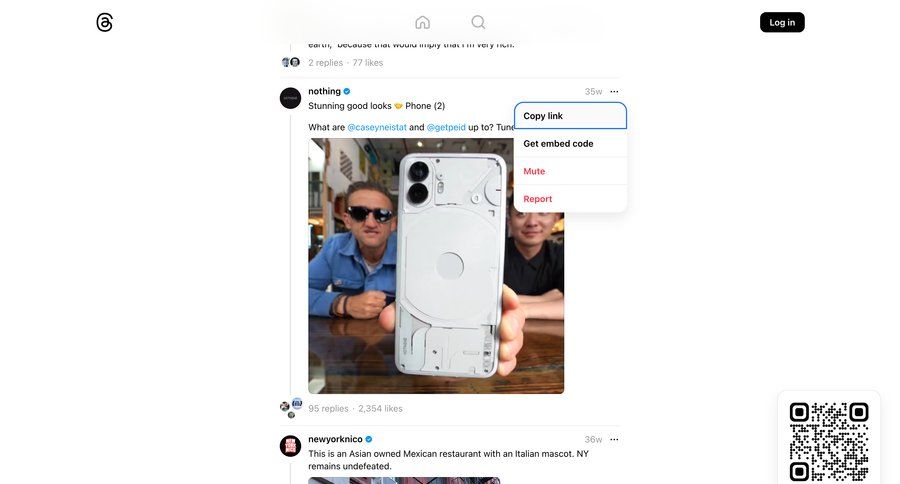This screenshot has height=484, width=900.
Task: Open newyorknico's profile avatar
Action: 290,446
